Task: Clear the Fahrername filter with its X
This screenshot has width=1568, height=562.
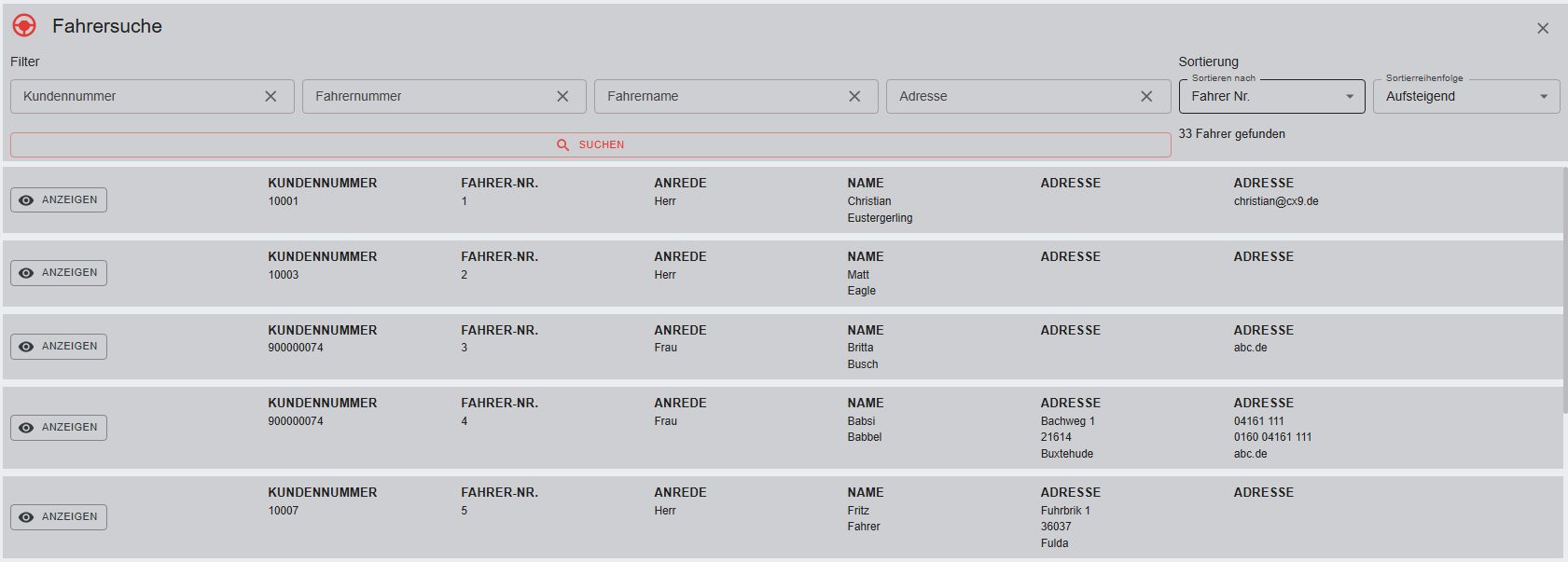Action: pyautogui.click(x=854, y=96)
